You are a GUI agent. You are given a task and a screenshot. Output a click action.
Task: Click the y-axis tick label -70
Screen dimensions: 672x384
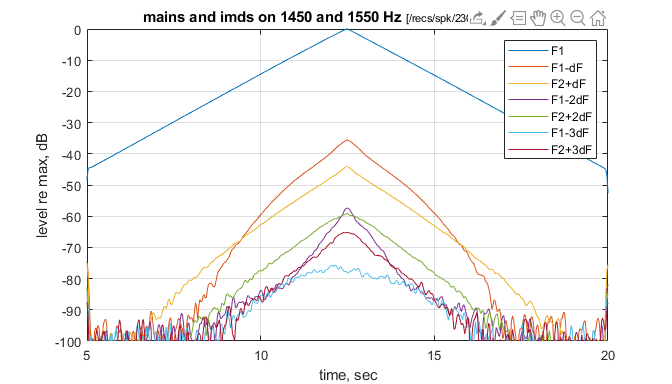click(x=72, y=248)
